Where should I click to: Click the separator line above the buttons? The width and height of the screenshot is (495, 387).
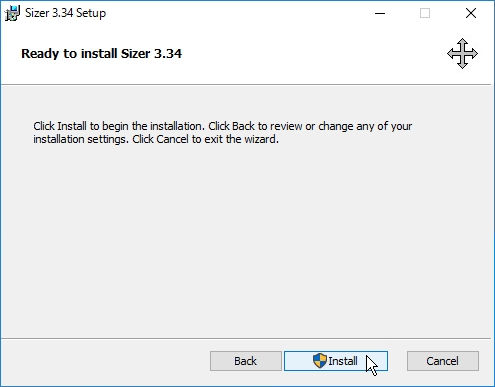pyautogui.click(x=246, y=339)
